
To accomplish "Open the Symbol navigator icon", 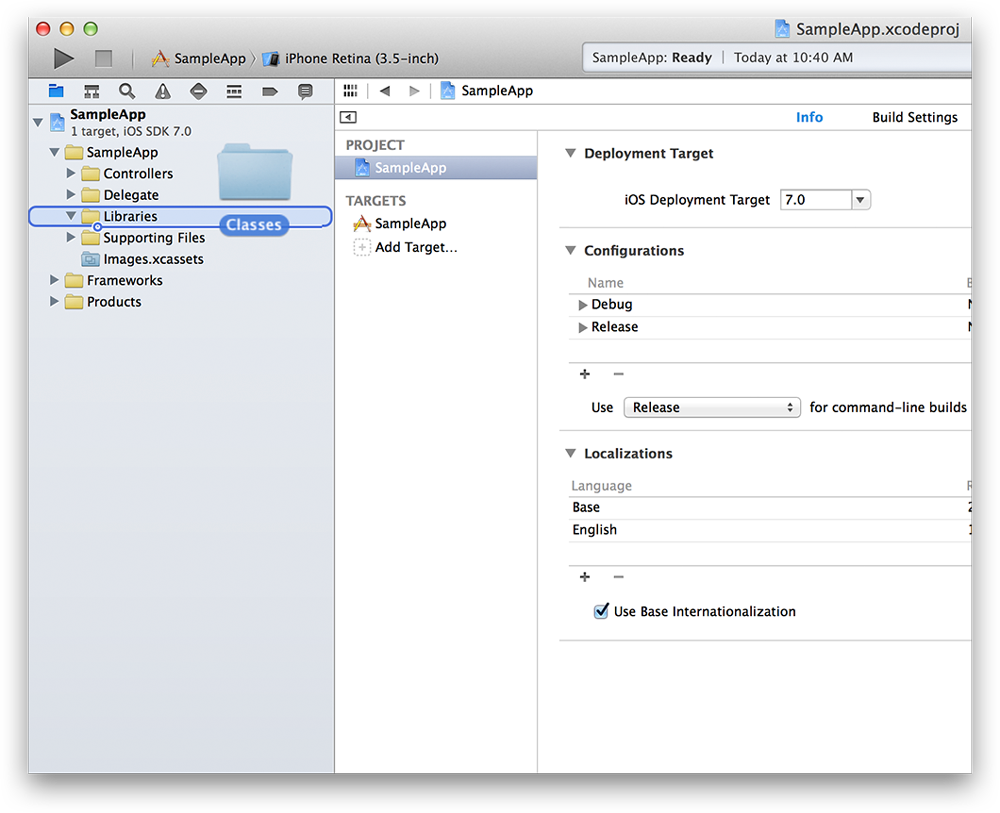I will 92,91.
